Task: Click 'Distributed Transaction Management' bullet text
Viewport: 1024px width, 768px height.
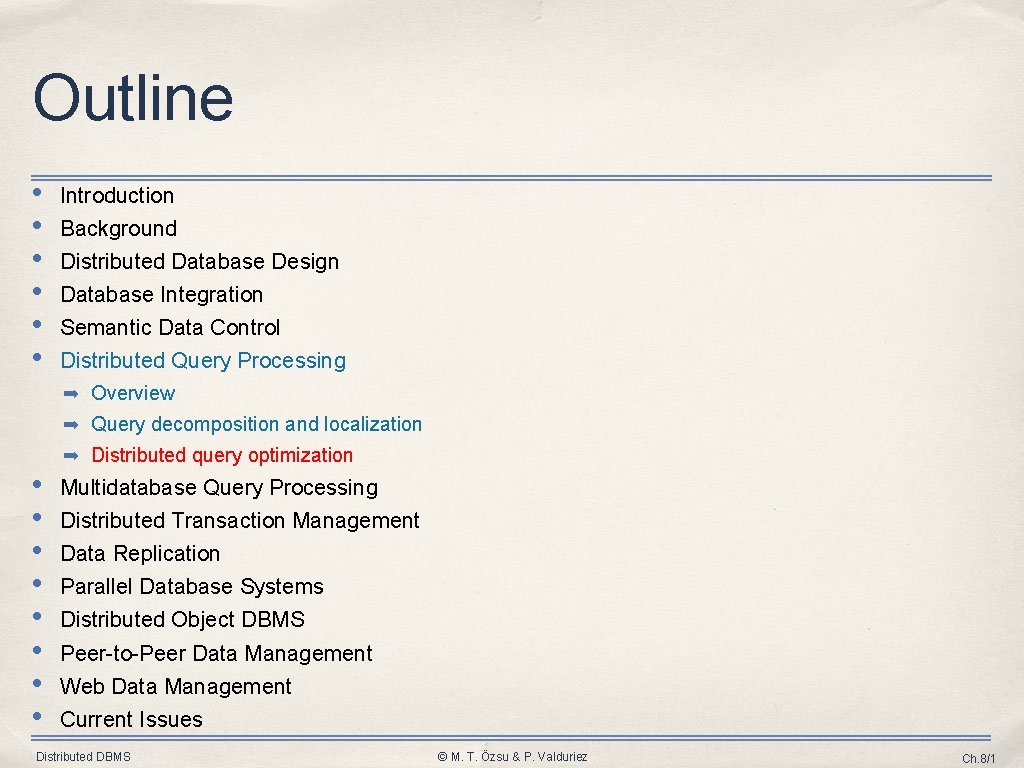Action: 240,520
